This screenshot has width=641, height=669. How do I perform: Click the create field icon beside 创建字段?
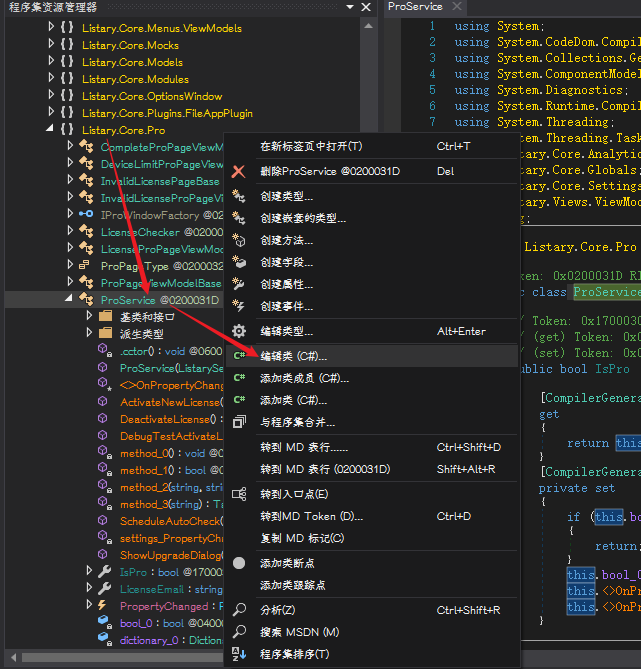239,262
